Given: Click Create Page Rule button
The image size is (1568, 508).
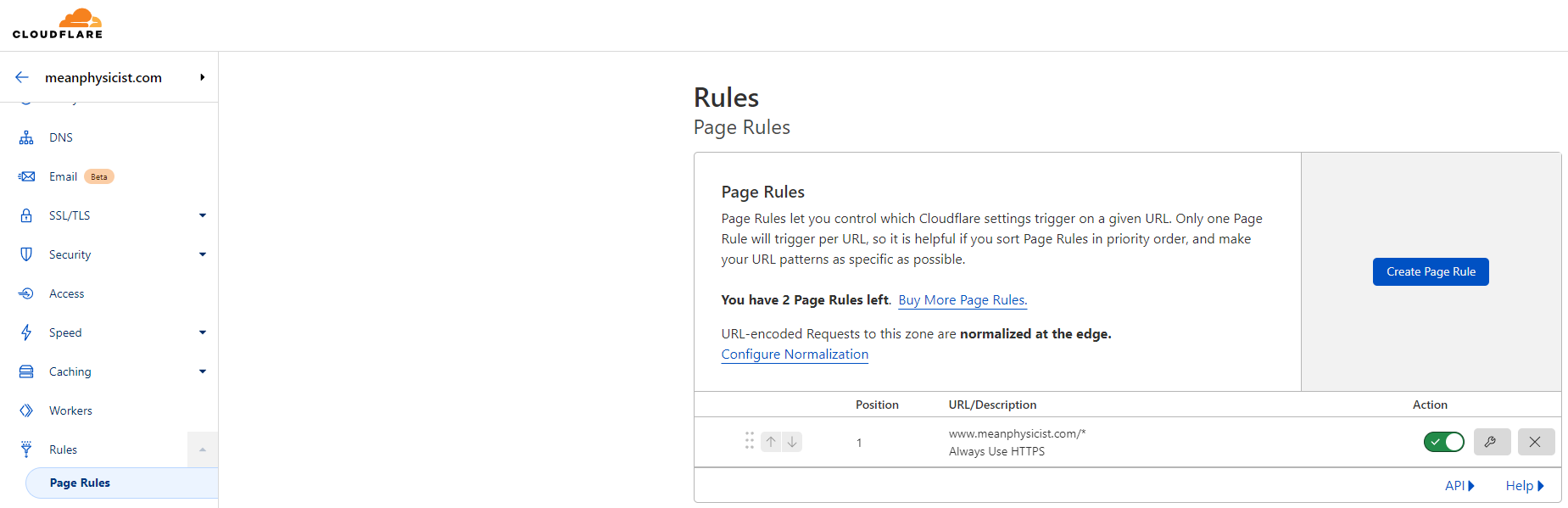Looking at the screenshot, I should pyautogui.click(x=1431, y=271).
